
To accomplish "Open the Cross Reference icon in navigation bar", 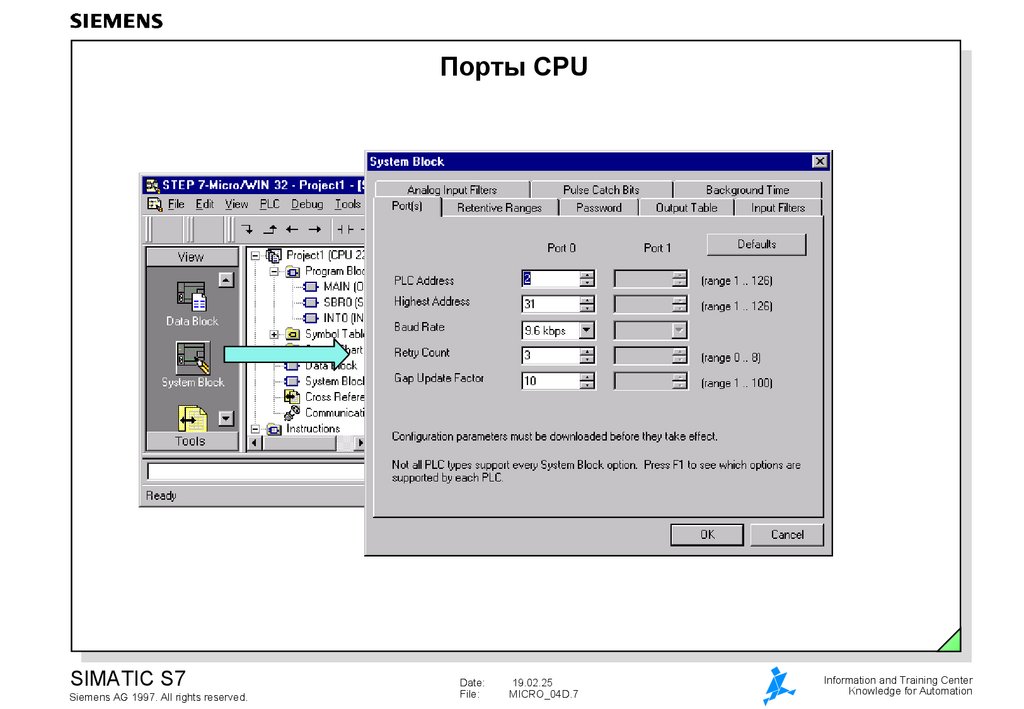I will tap(192, 418).
